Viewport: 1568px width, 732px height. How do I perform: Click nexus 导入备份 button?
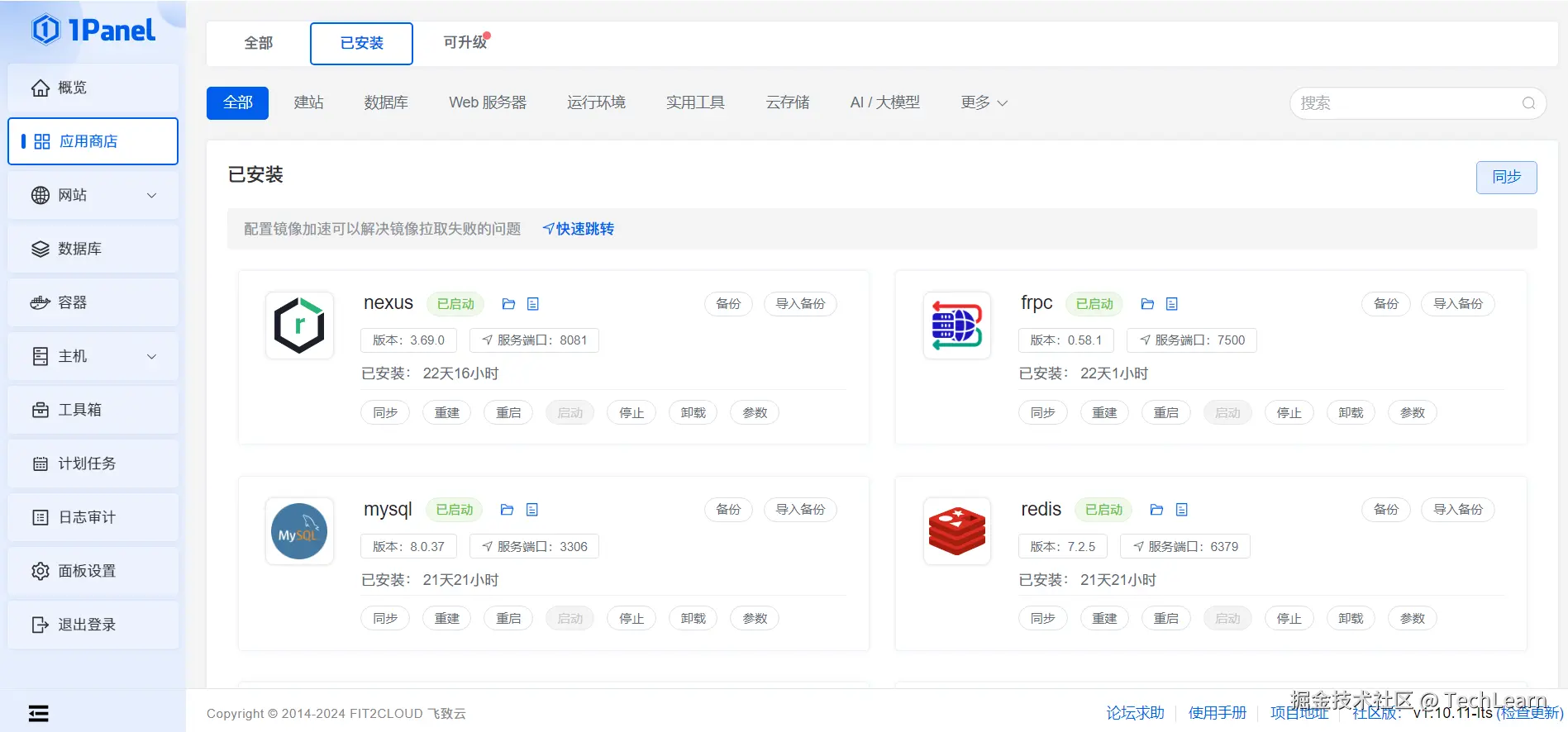pos(800,304)
